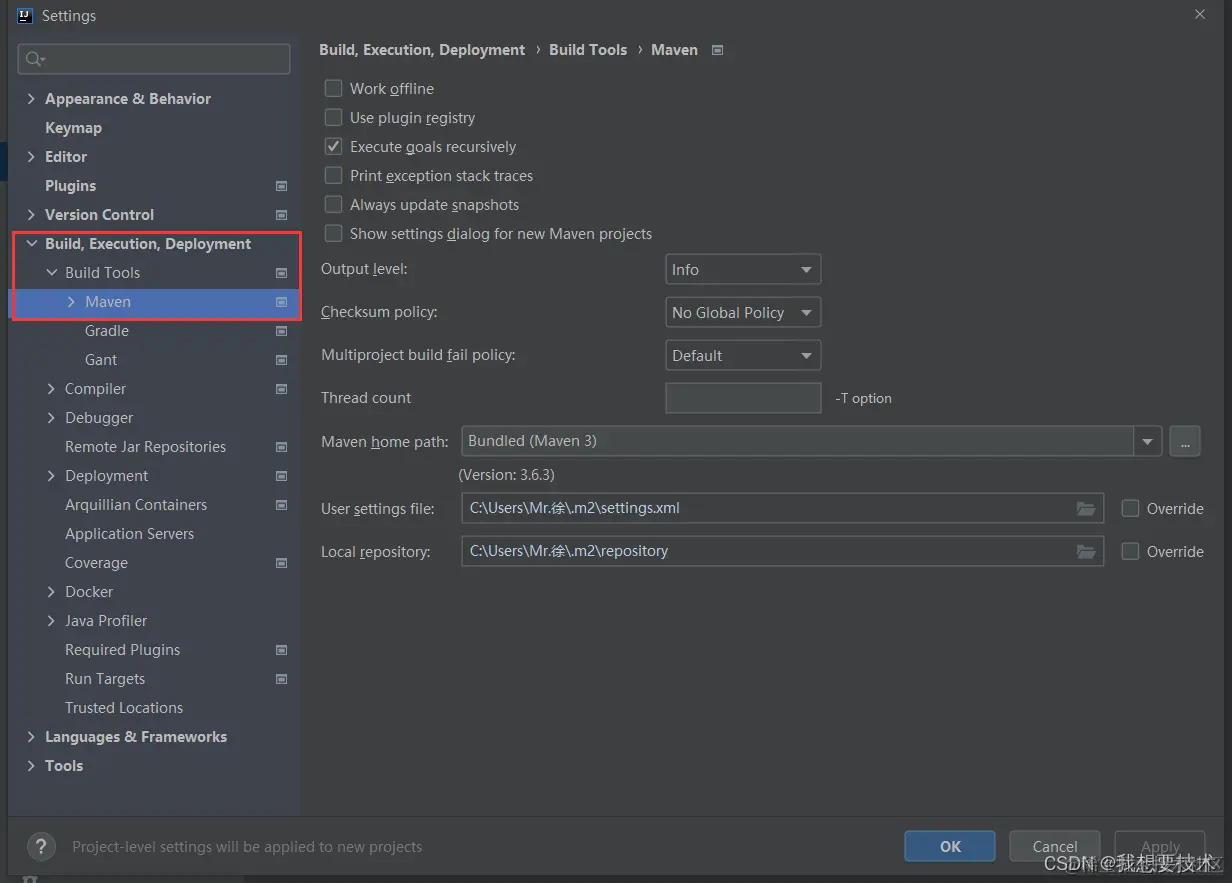This screenshot has width=1232, height=883.
Task: Check Override for User settings file
Action: click(1131, 508)
